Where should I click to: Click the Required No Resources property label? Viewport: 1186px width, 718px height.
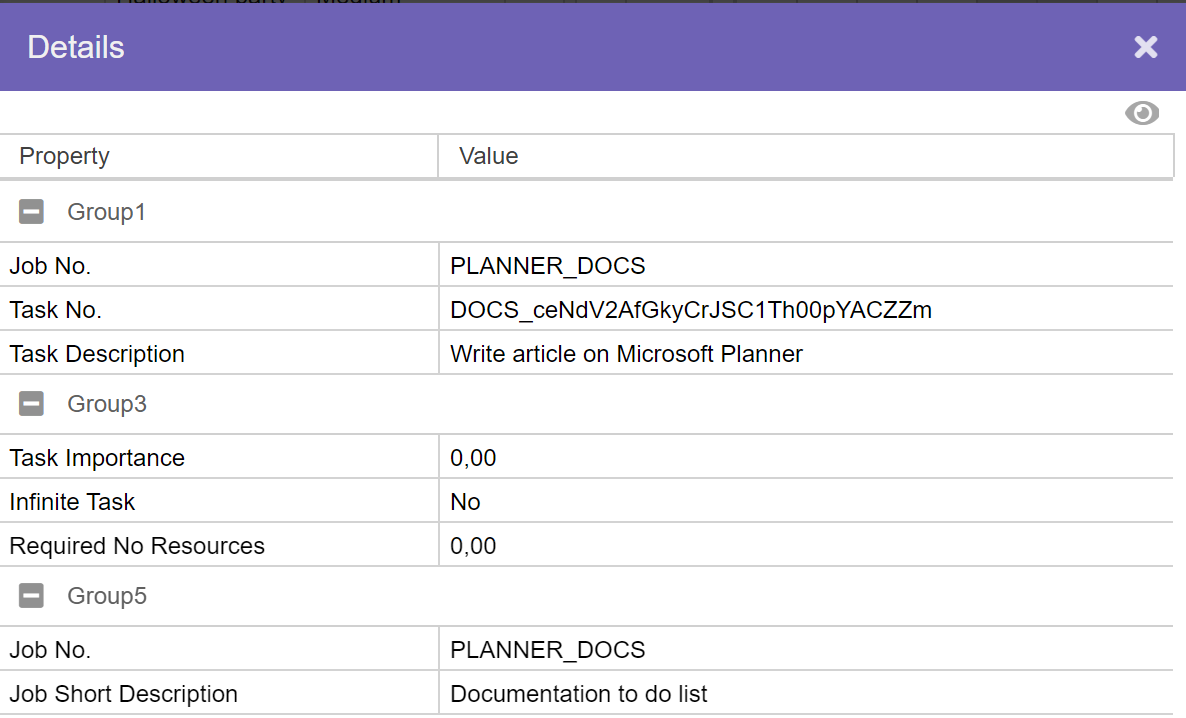pyautogui.click(x=137, y=546)
